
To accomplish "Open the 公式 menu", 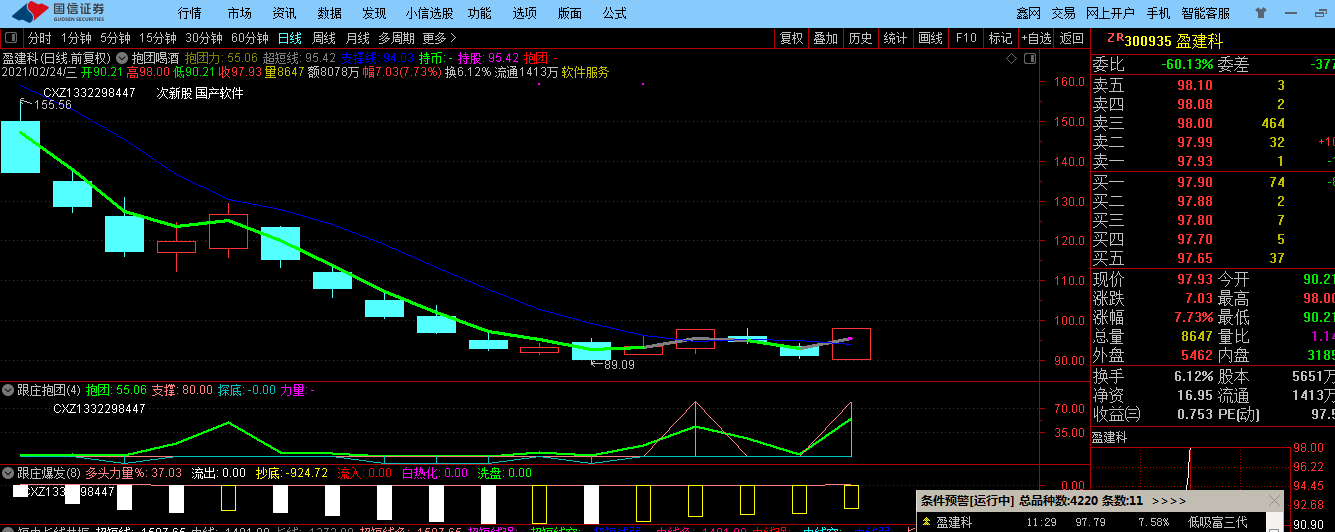I will (x=615, y=13).
